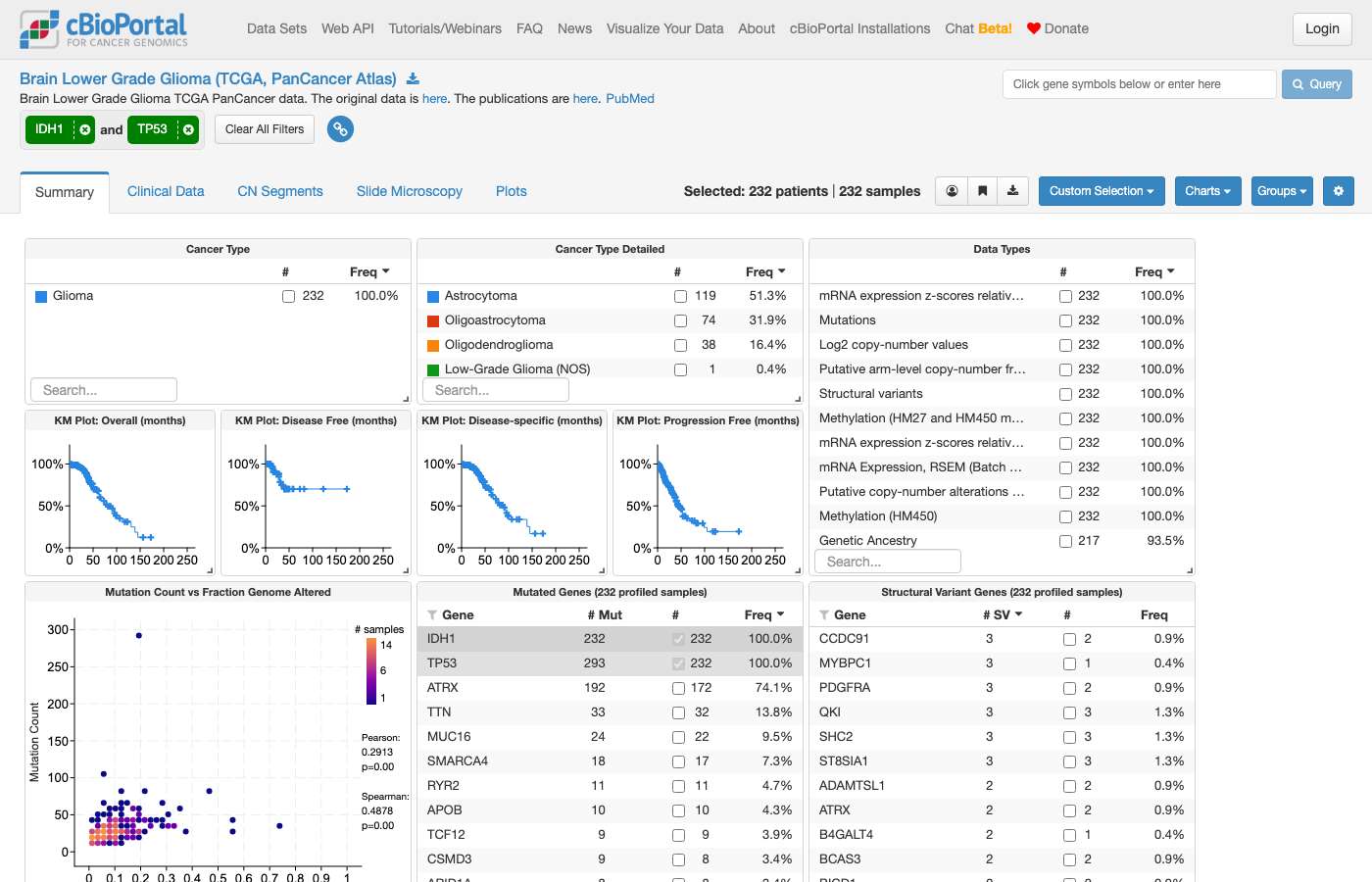This screenshot has width=1372, height=882.
Task: Sort Cancer Type Detailed by Freq
Action: 765,271
